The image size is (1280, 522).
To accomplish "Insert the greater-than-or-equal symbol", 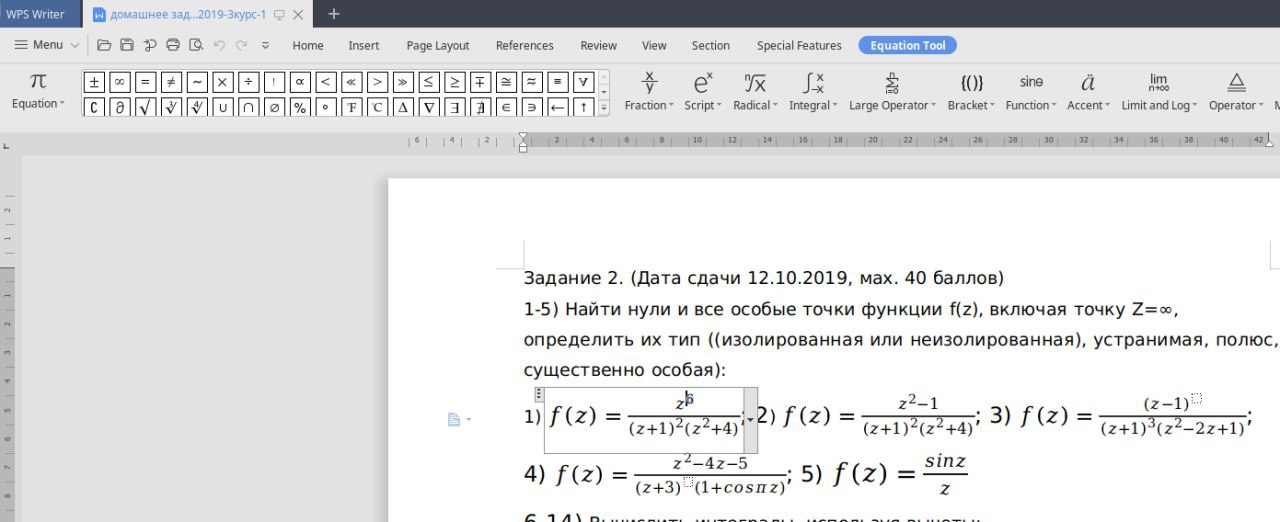I will coord(455,82).
